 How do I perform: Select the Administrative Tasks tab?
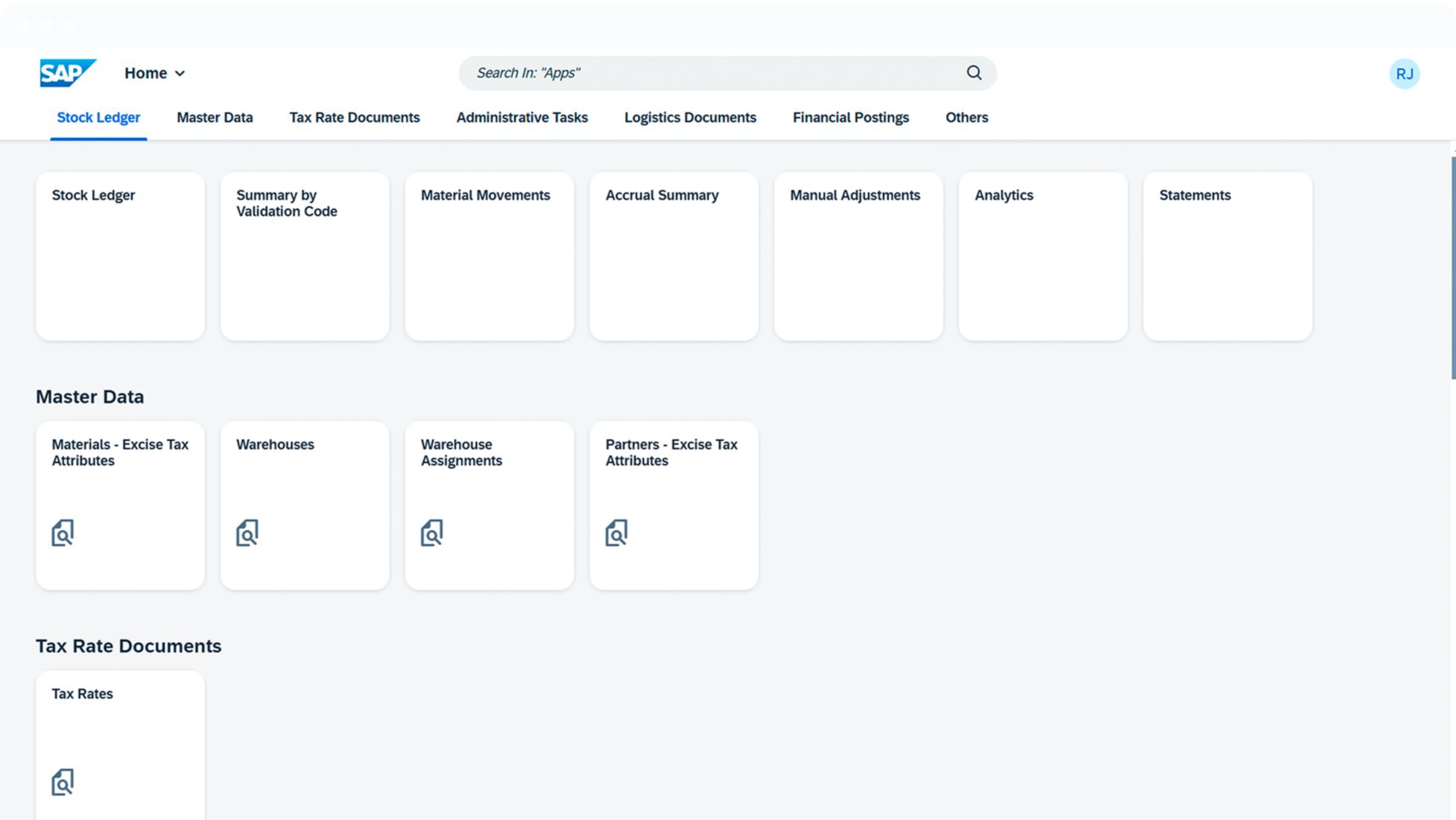[x=522, y=118]
